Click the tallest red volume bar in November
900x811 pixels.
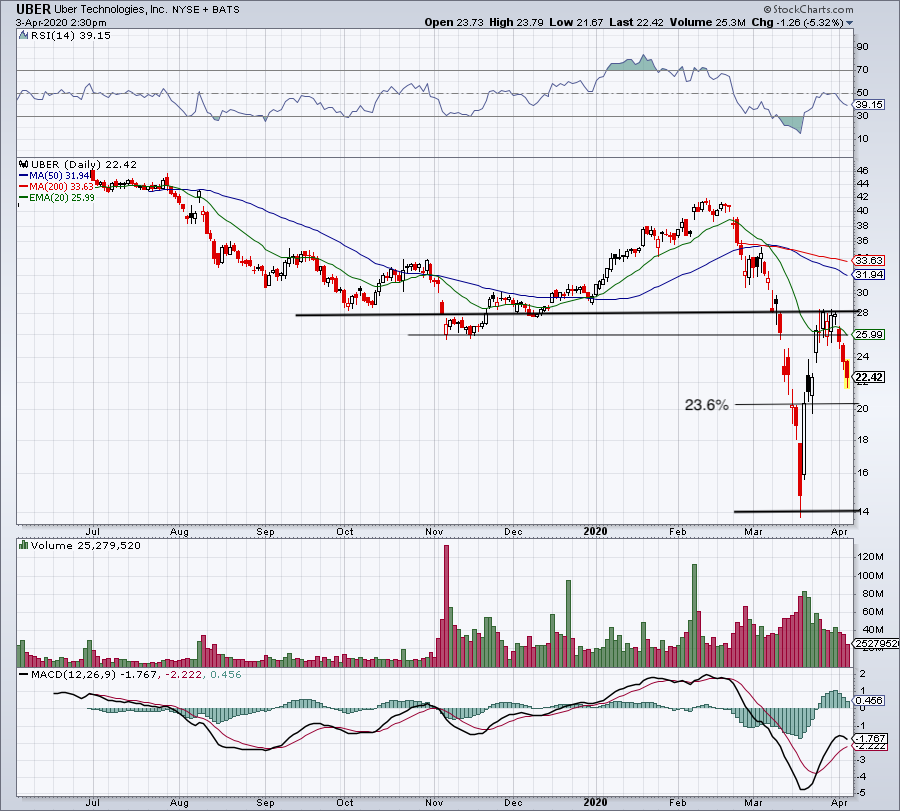pyautogui.click(x=447, y=606)
